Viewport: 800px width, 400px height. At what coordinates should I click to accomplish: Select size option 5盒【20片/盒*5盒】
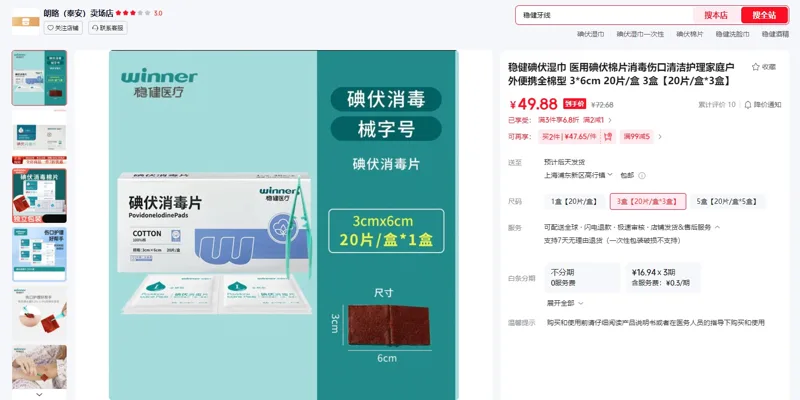coord(728,202)
